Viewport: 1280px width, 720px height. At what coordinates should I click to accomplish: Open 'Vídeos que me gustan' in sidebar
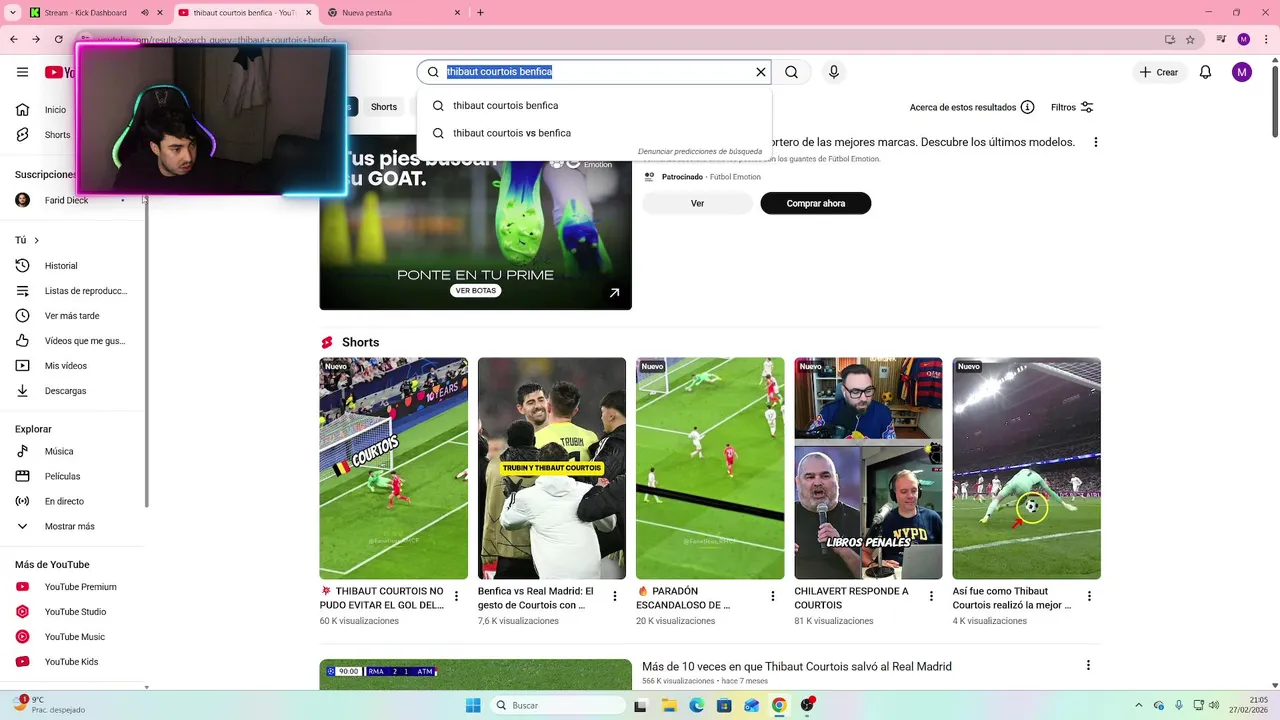click(x=72, y=341)
